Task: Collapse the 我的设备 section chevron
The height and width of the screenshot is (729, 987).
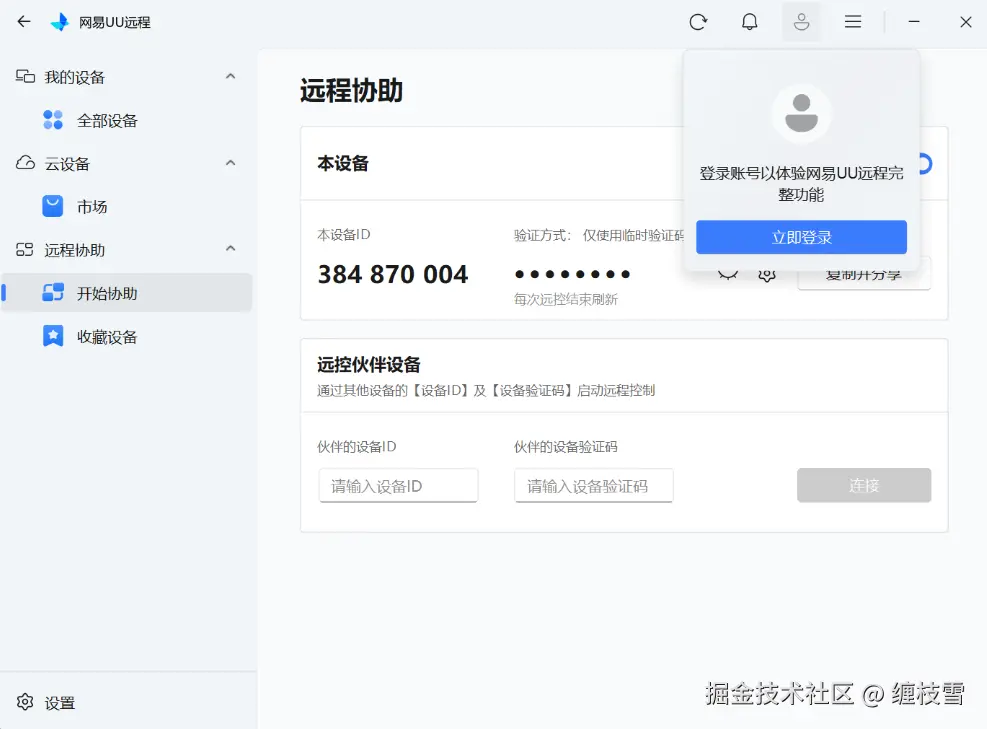Action: coord(230,77)
